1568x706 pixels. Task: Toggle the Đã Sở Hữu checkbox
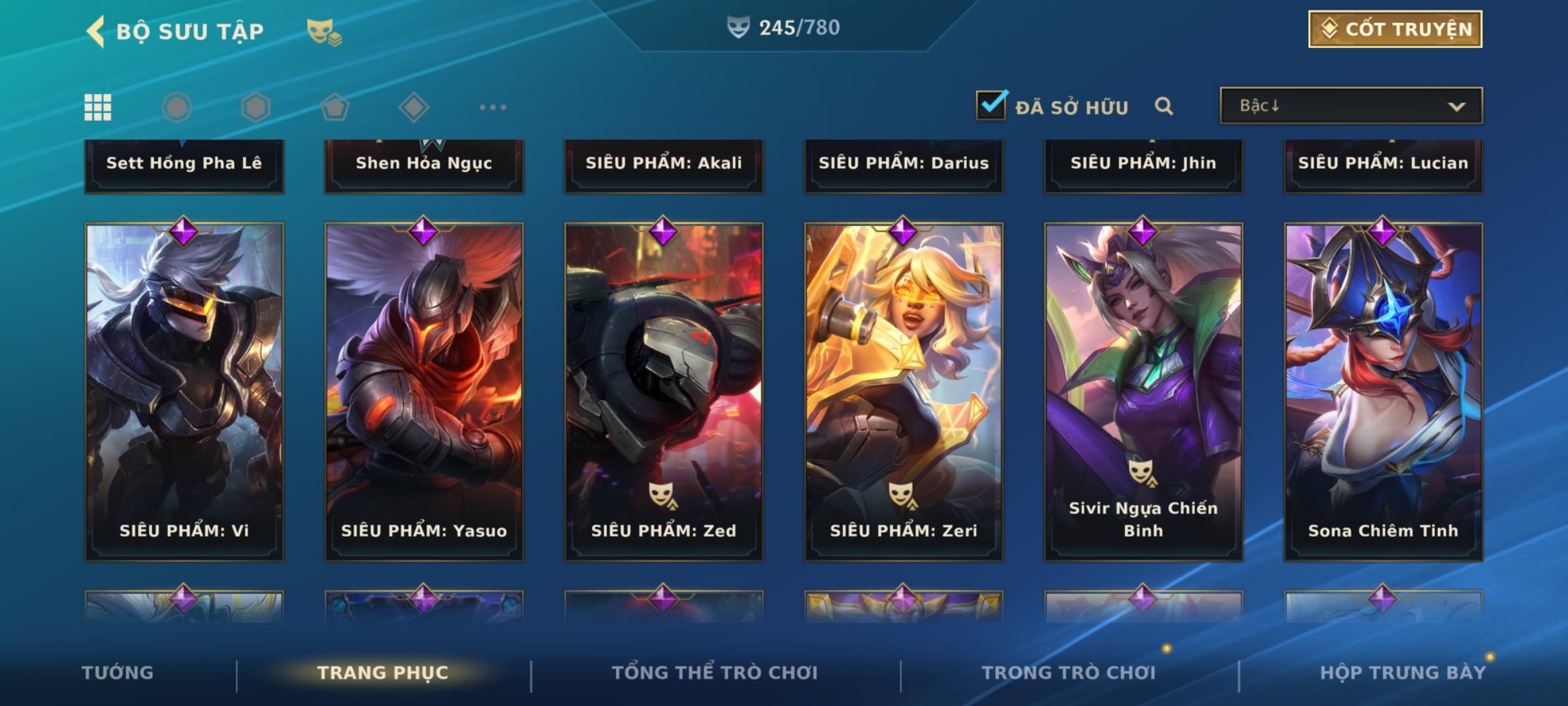point(991,105)
